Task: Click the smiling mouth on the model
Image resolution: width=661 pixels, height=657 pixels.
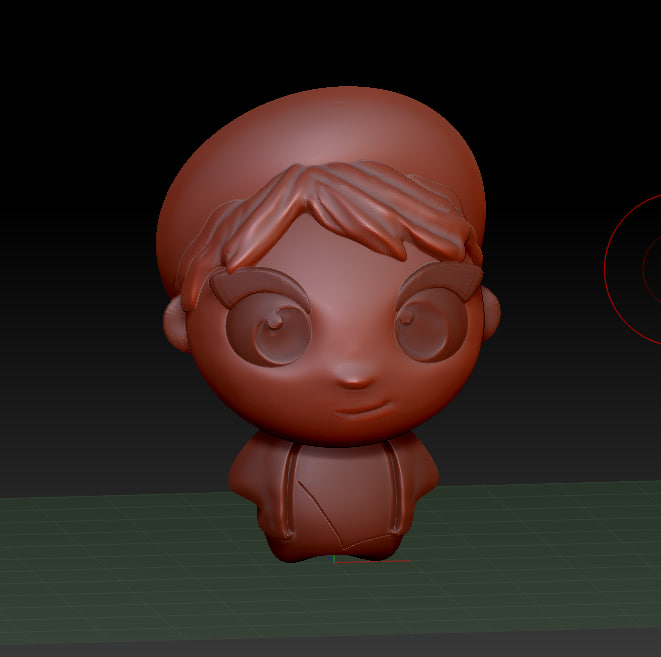Action: 363,409
